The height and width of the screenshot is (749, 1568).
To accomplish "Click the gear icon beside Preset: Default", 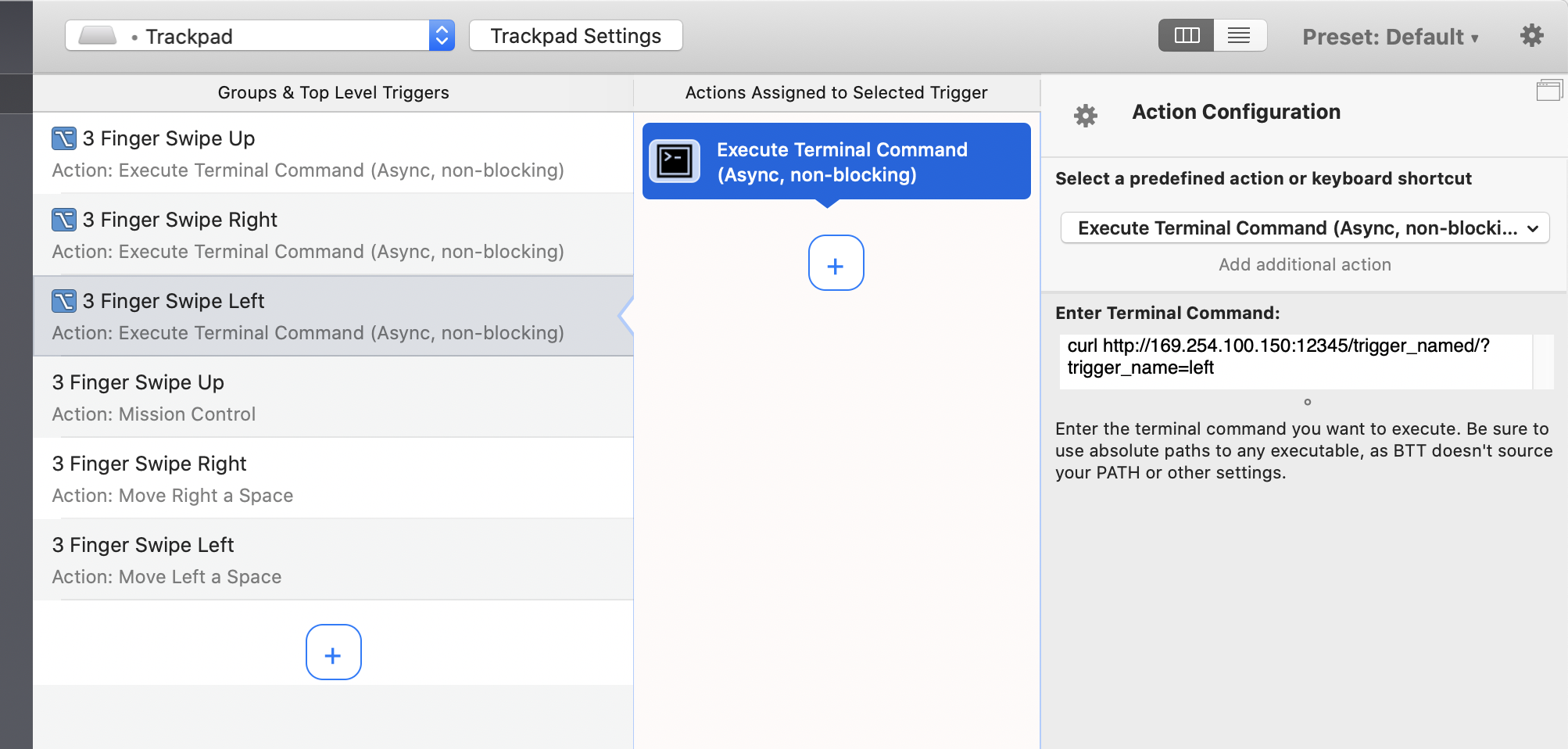I will (1531, 35).
